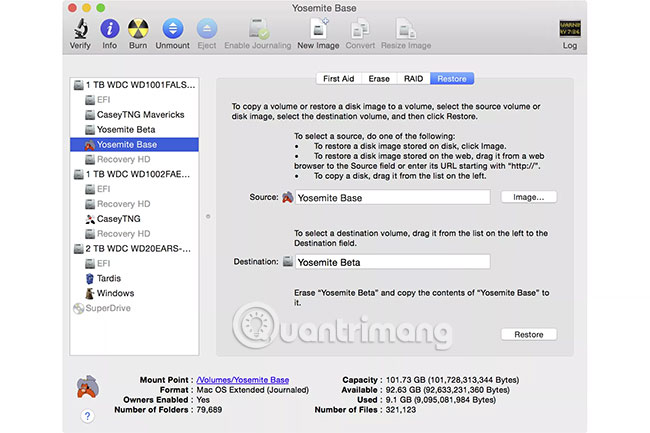650x433 pixels.
Task: Click the volume icon beside Source field
Action: click(288, 197)
